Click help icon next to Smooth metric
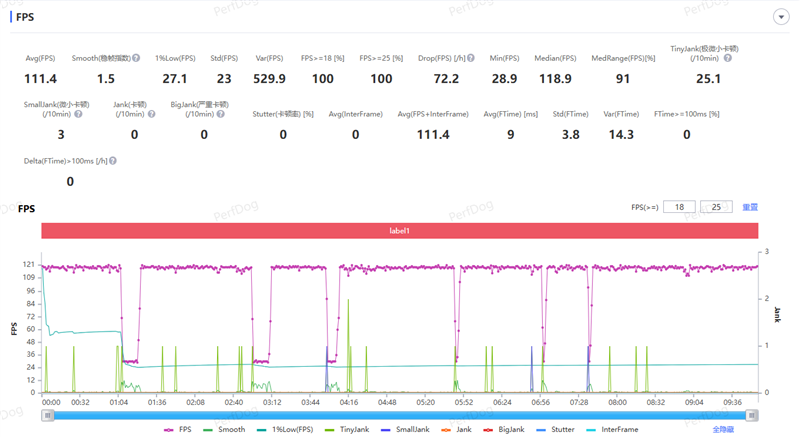Screen dimensions: 800x437 click(136, 59)
